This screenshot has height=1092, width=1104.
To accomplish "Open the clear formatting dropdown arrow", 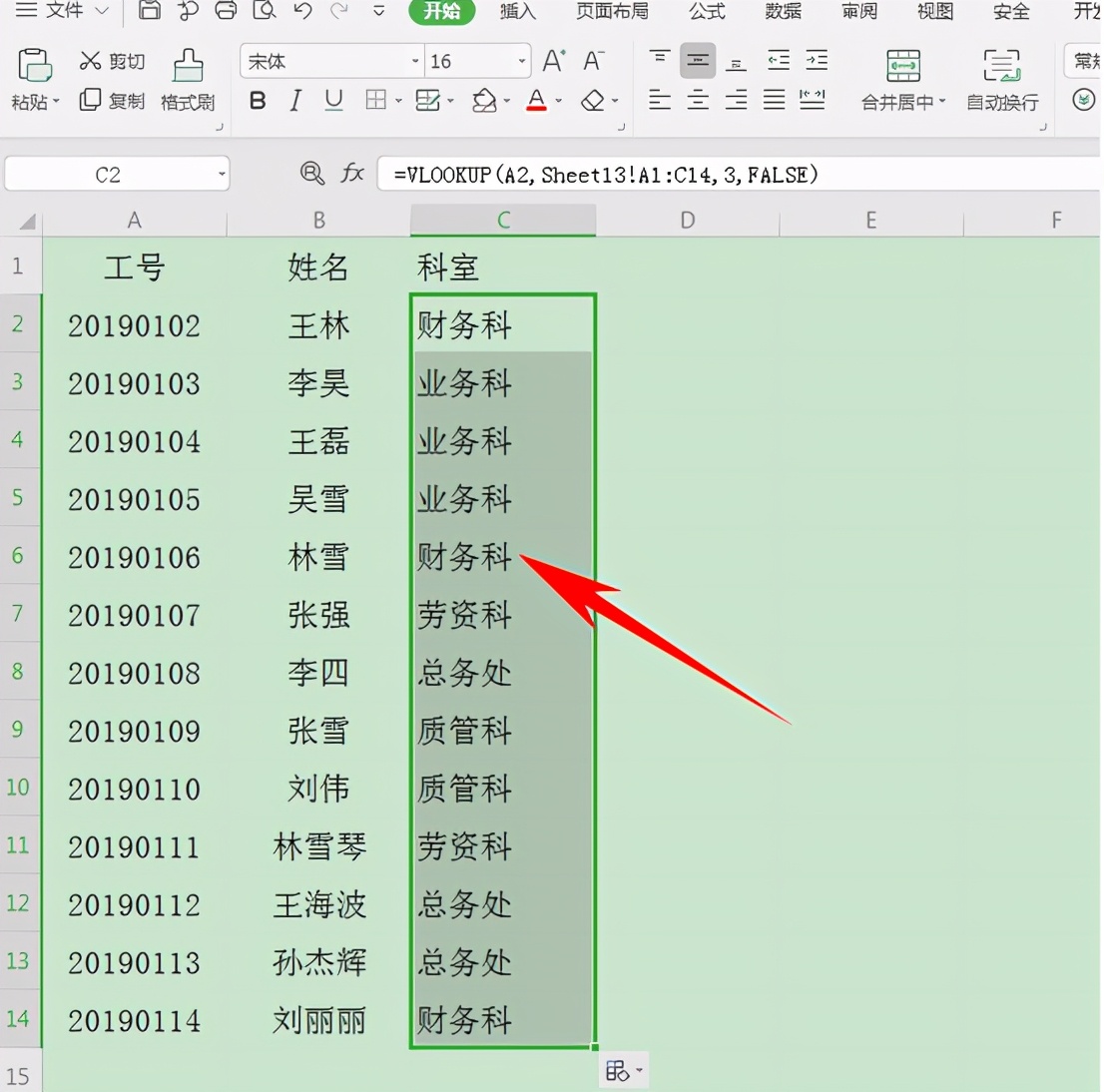I will [615, 101].
